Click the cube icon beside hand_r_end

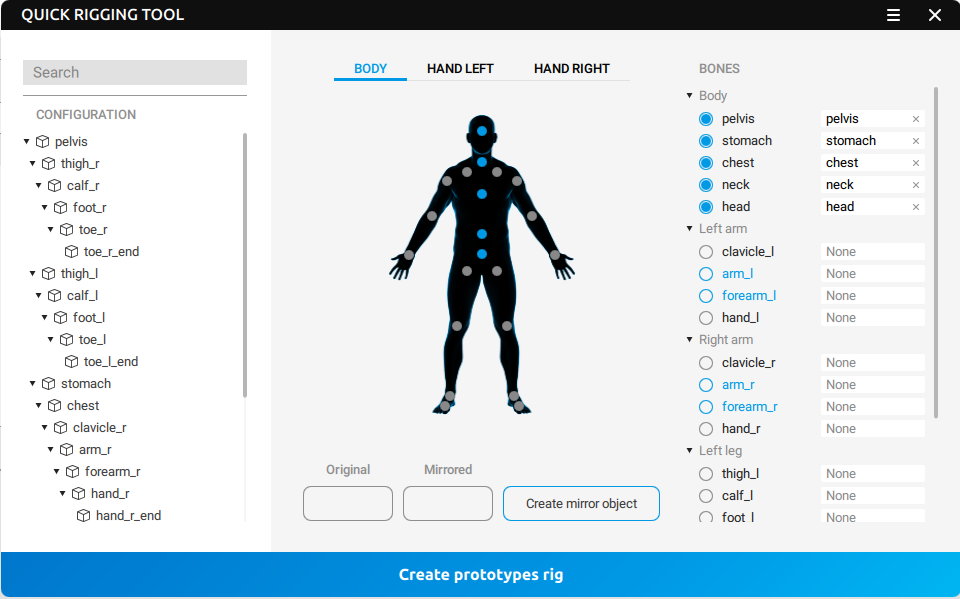(83, 516)
